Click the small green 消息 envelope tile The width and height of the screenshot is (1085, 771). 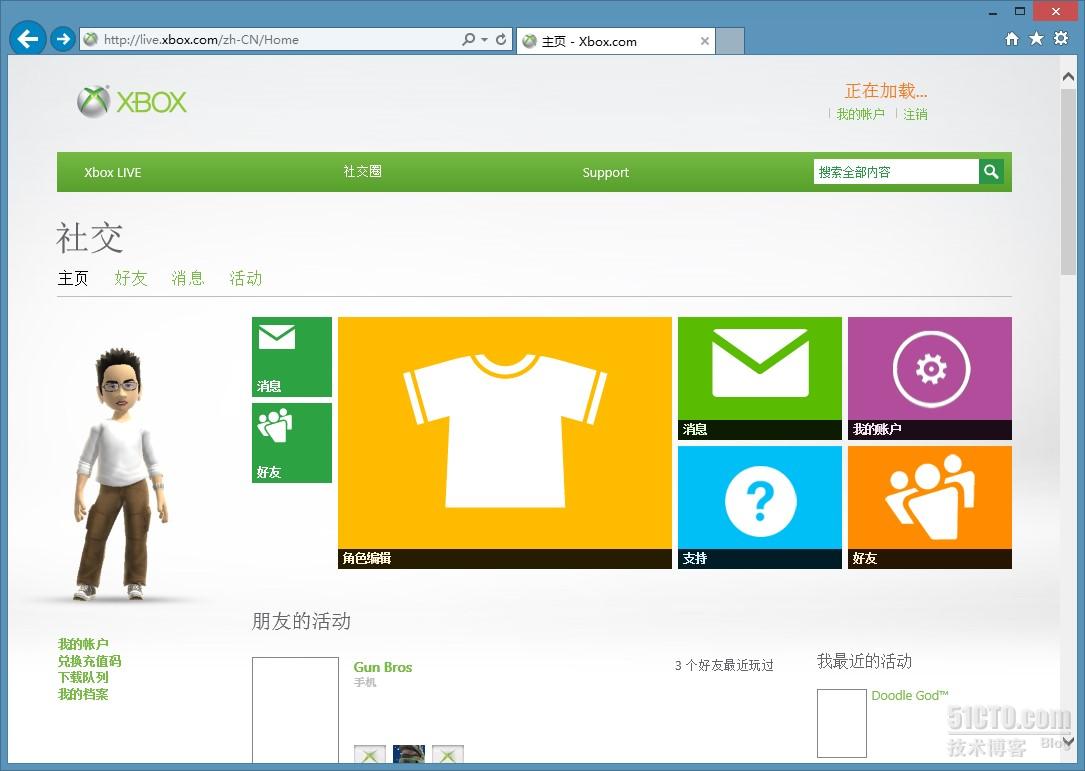292,356
